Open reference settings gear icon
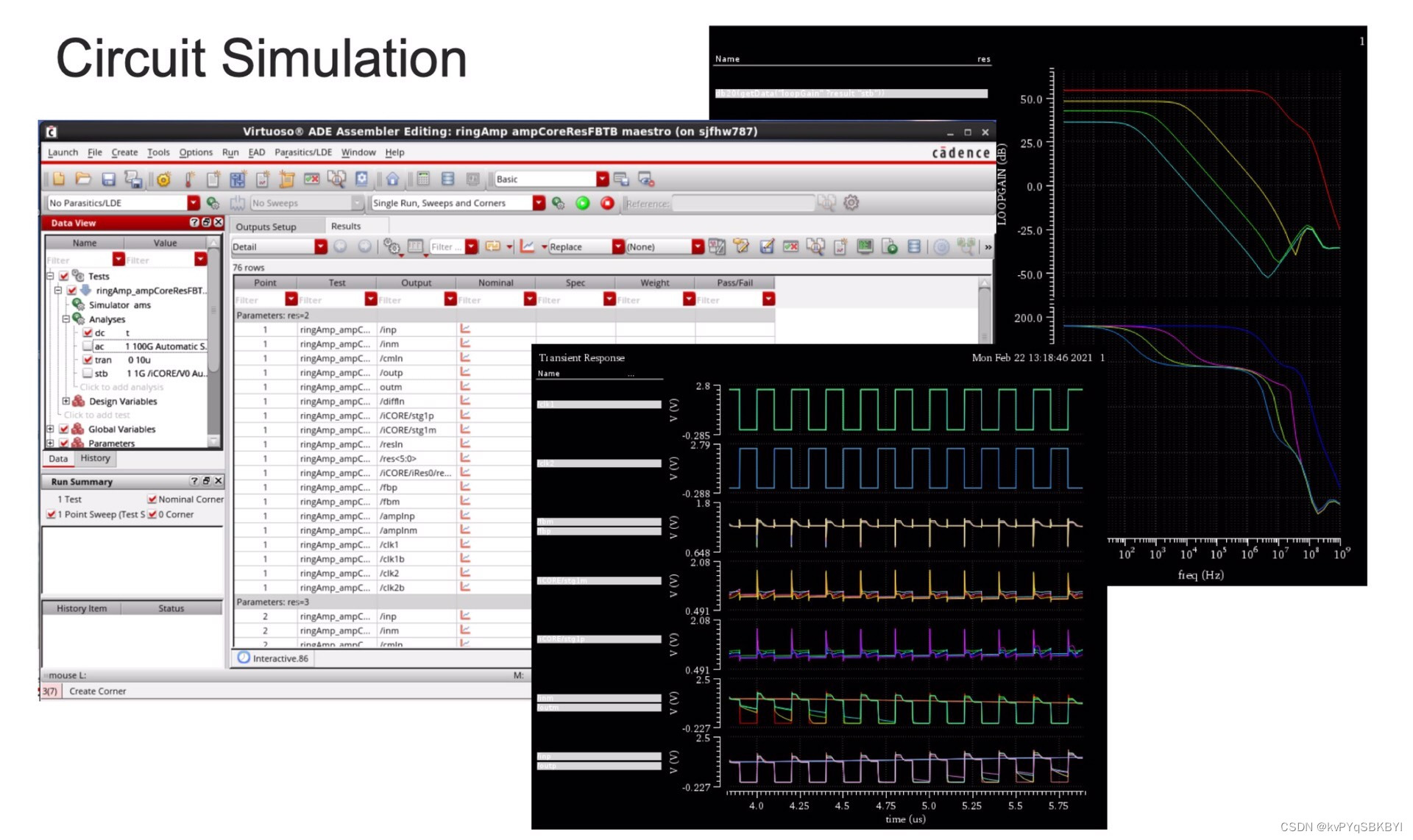Screen dimensions: 1413x840 point(851,202)
